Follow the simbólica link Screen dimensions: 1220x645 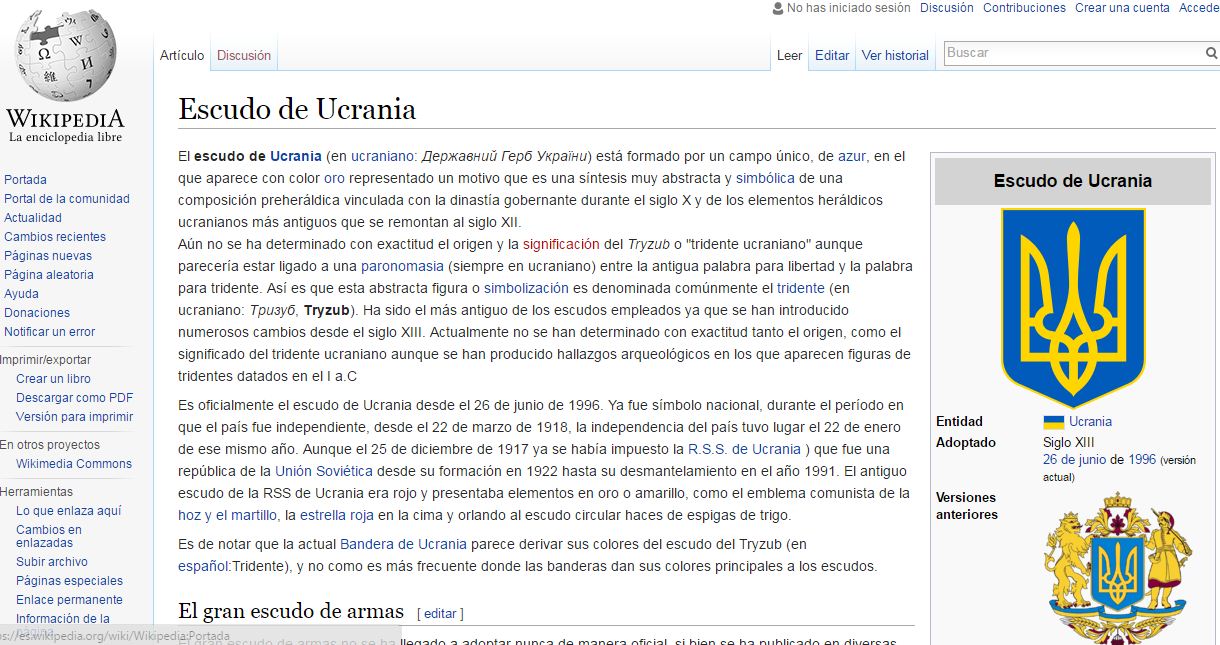pyautogui.click(x=765, y=178)
